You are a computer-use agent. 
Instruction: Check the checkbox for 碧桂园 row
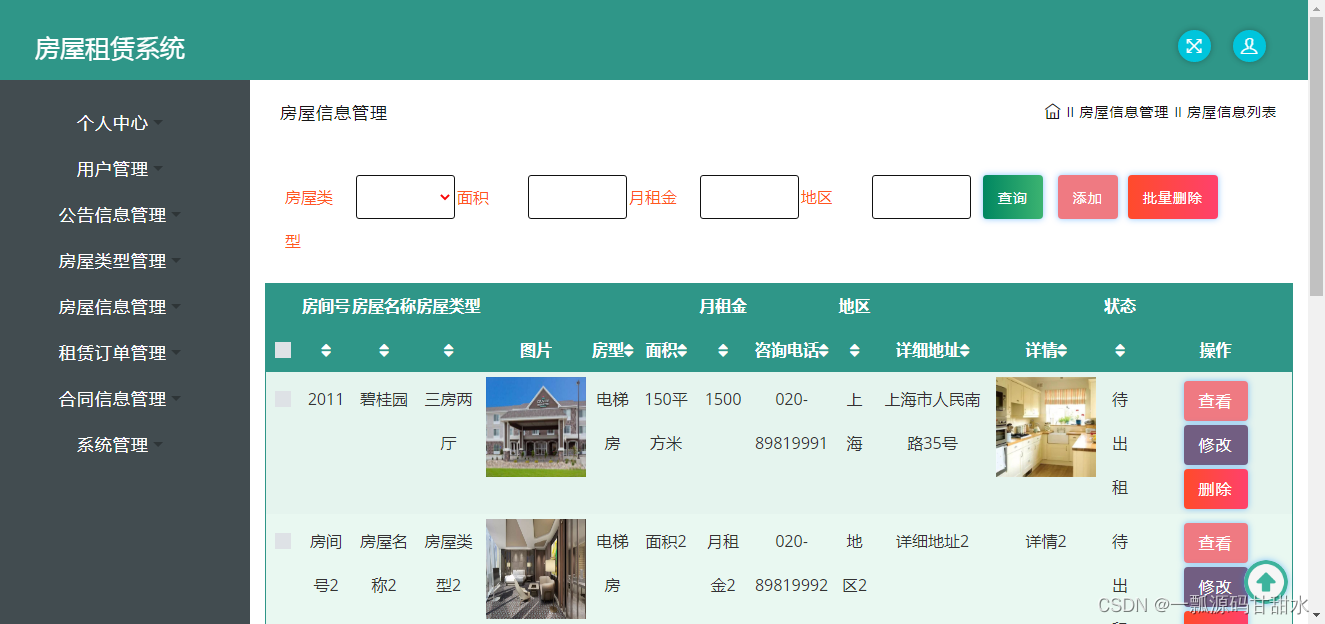tap(282, 399)
